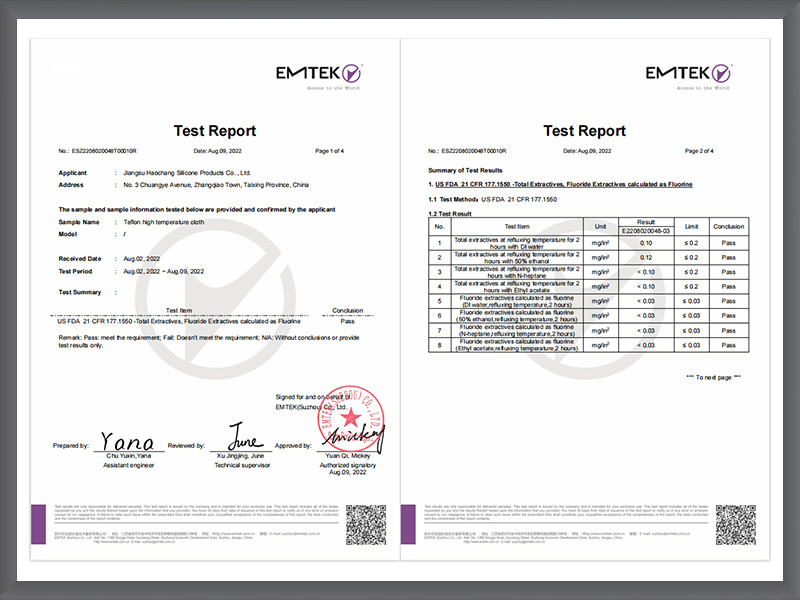Click the 'Test Report' title on page 2
This screenshot has height=600, width=800.
585,131
